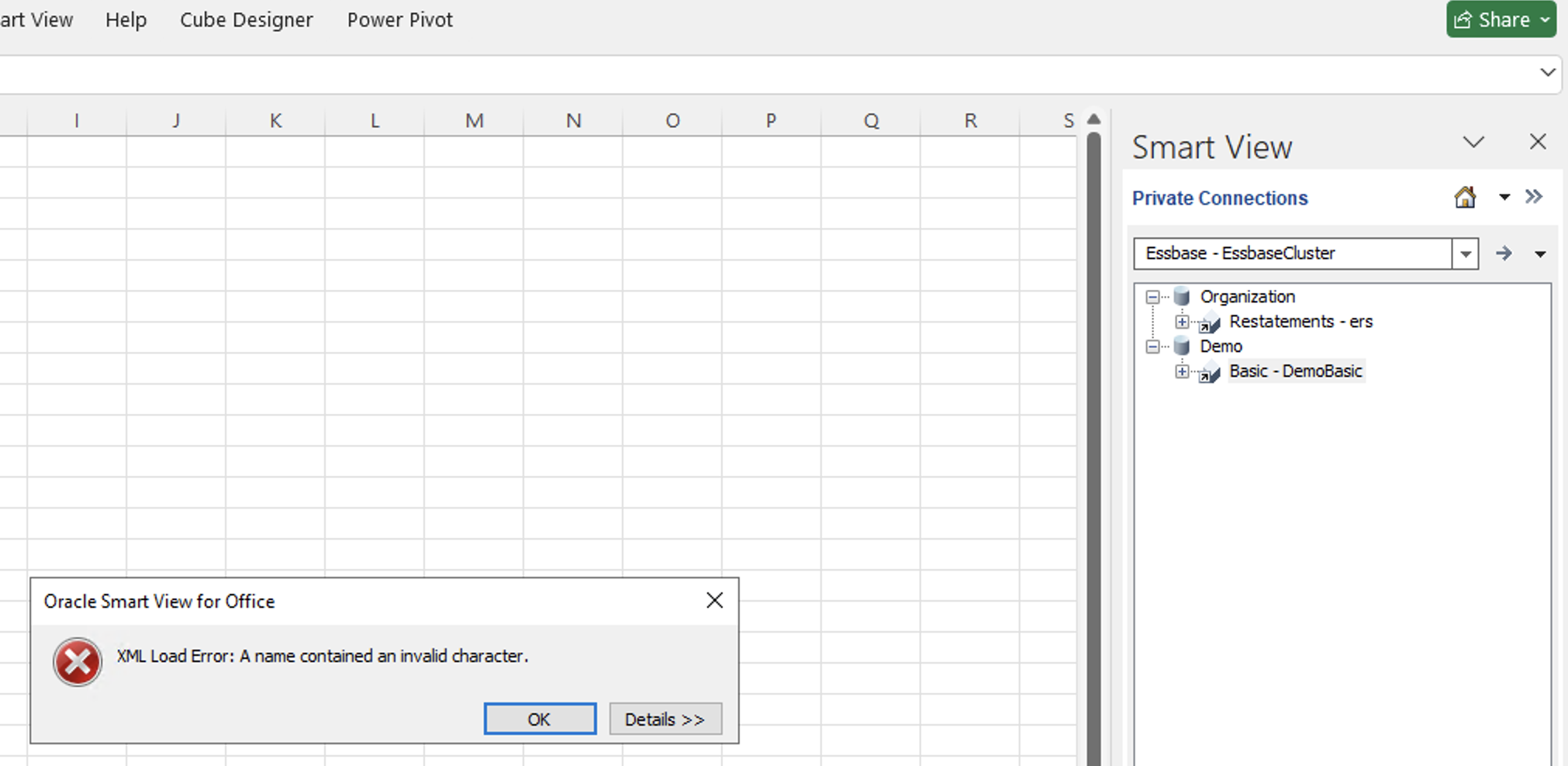Expand the Restatements - ers node
1568x766 pixels.
coord(1182,322)
